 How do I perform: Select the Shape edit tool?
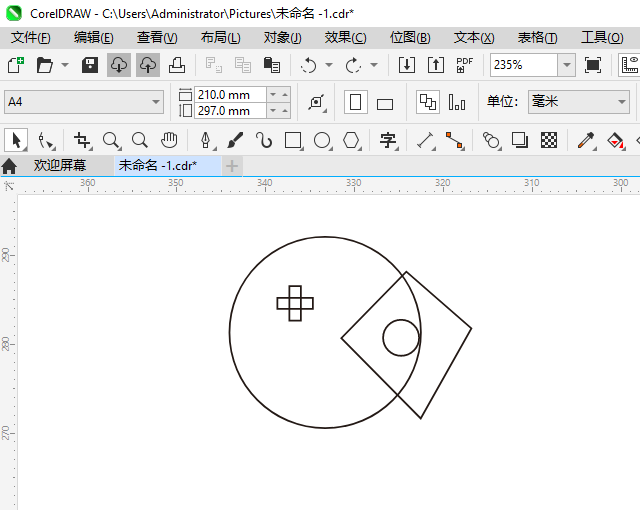click(x=46, y=140)
